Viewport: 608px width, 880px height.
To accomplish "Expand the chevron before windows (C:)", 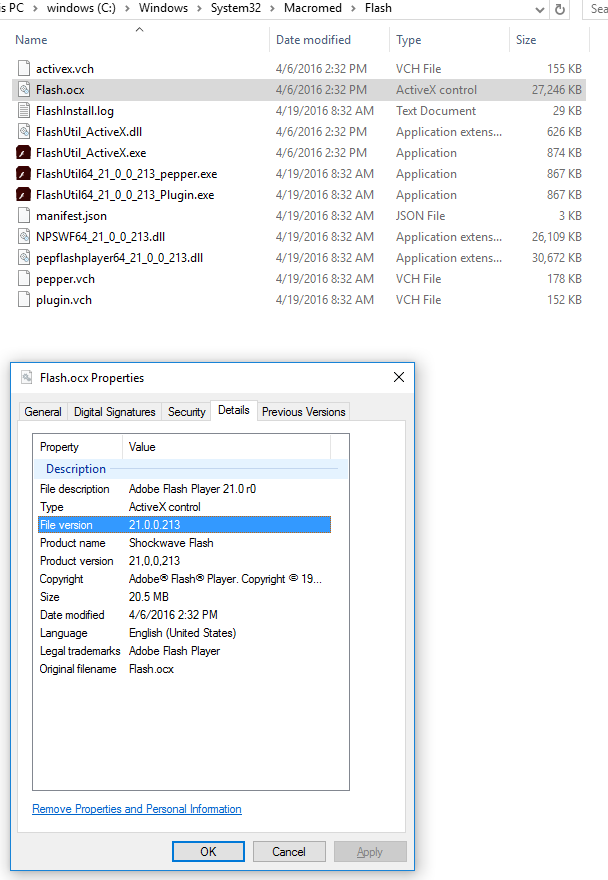I will [35, 8].
